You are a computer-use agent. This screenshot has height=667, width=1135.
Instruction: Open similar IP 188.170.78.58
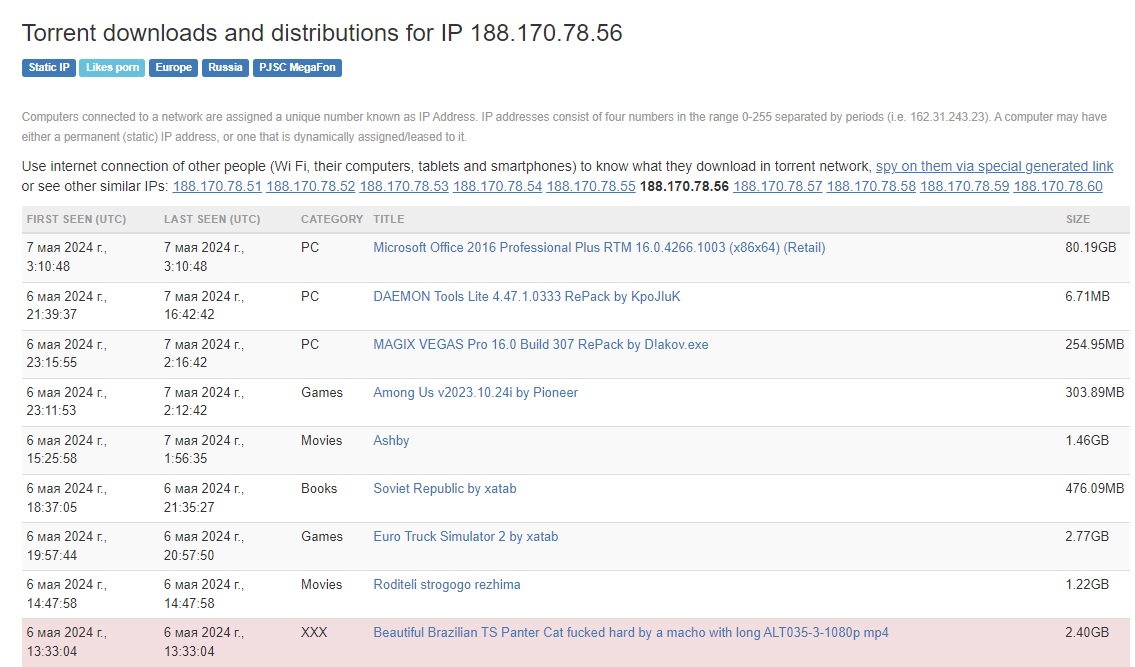tap(871, 186)
